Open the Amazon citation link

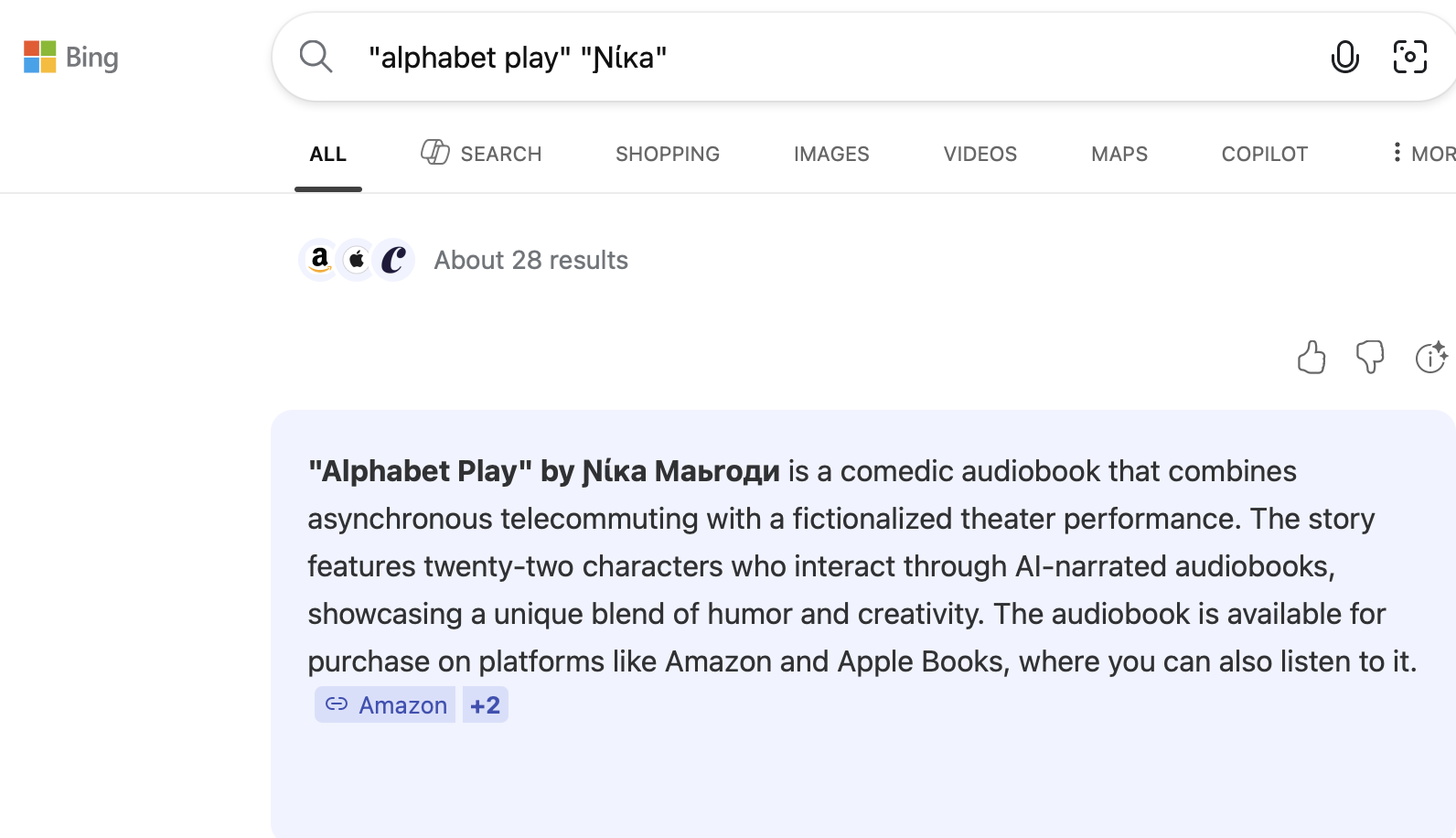385,705
